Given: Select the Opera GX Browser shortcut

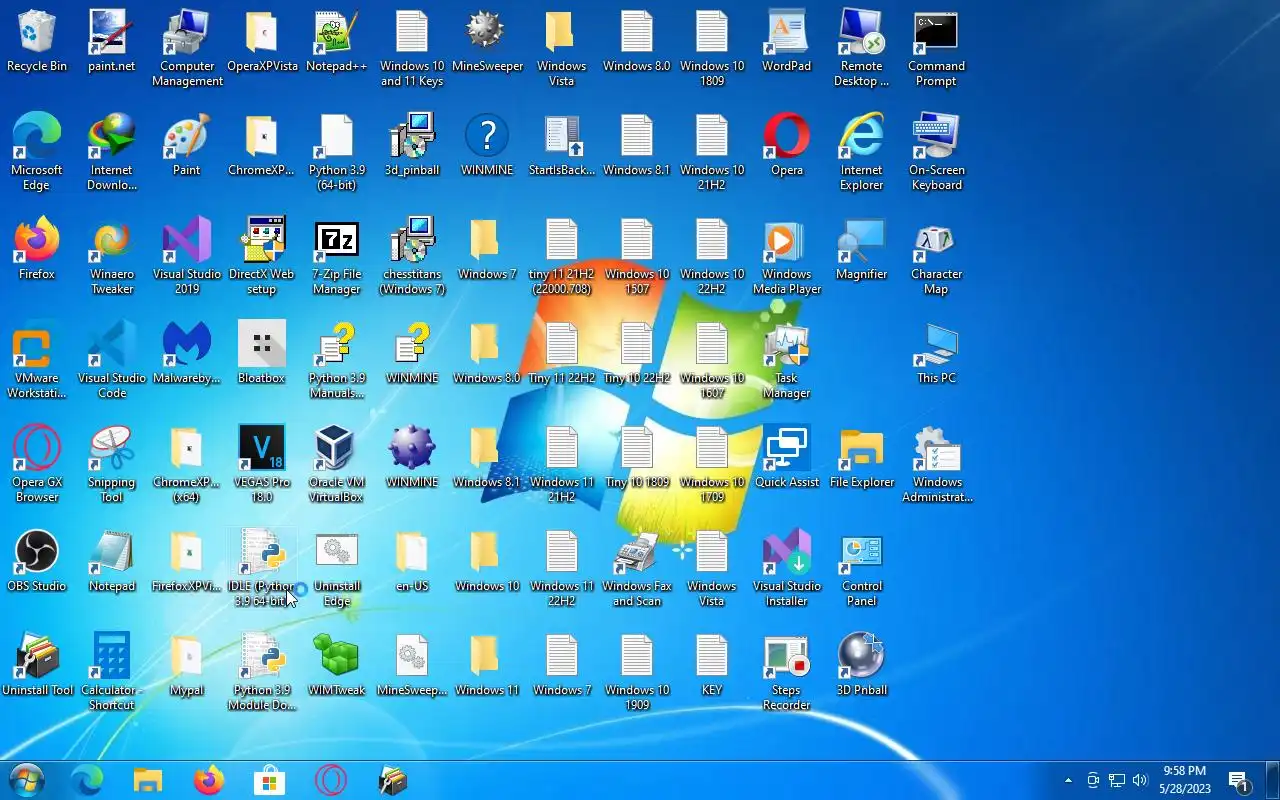Looking at the screenshot, I should tap(37, 465).
